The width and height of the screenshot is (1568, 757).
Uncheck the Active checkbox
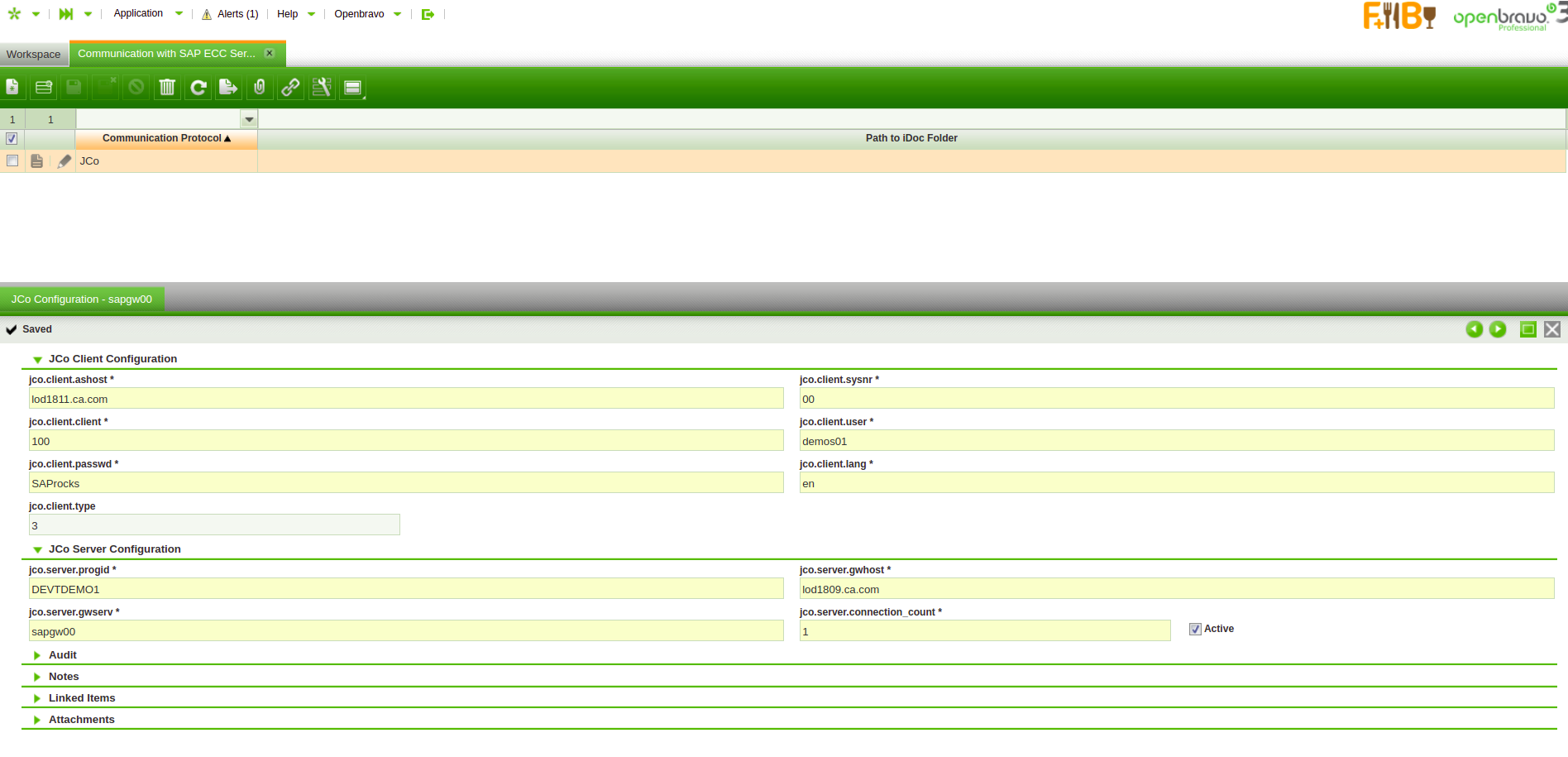point(1195,629)
